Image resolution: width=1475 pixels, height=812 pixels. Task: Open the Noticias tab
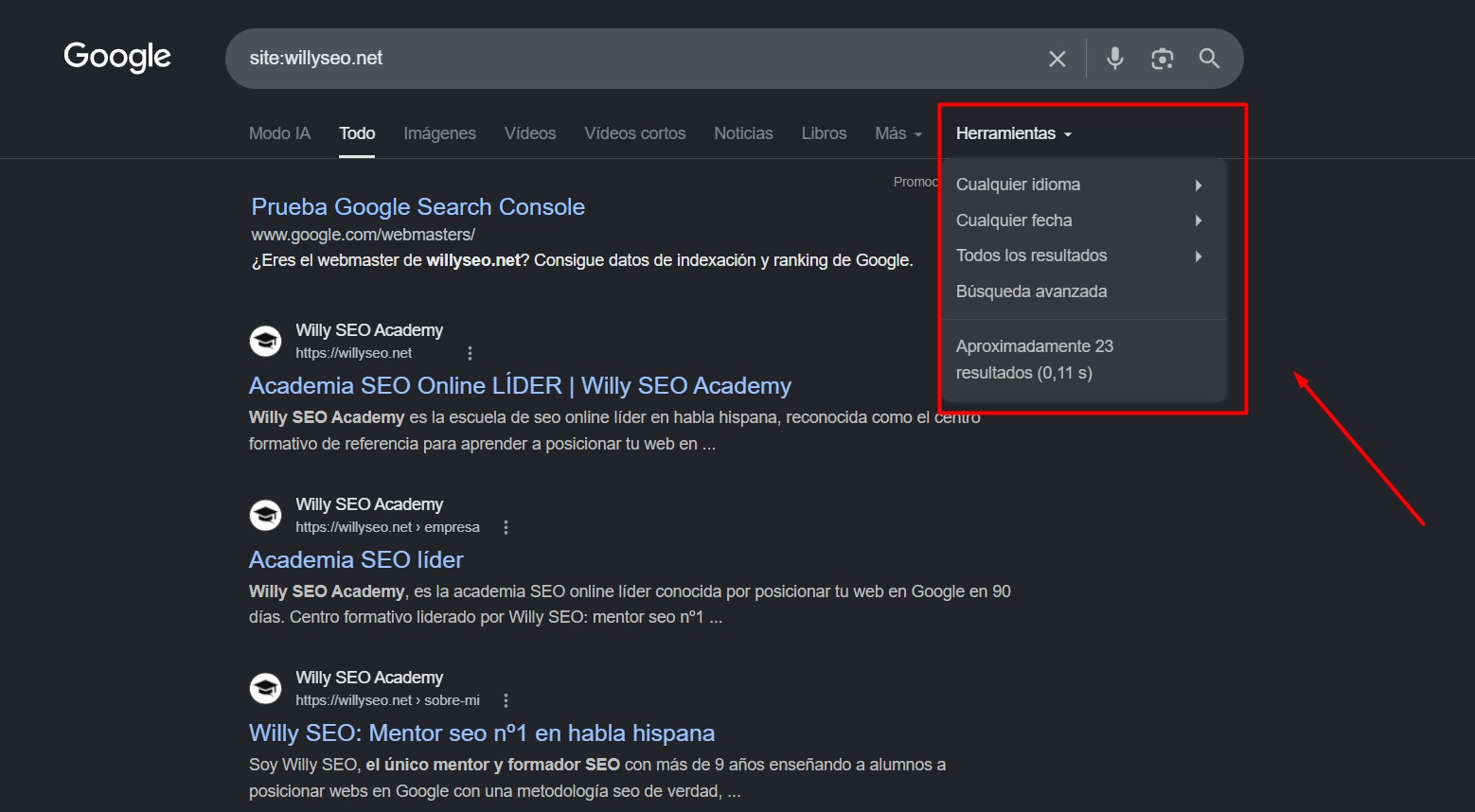coord(743,133)
